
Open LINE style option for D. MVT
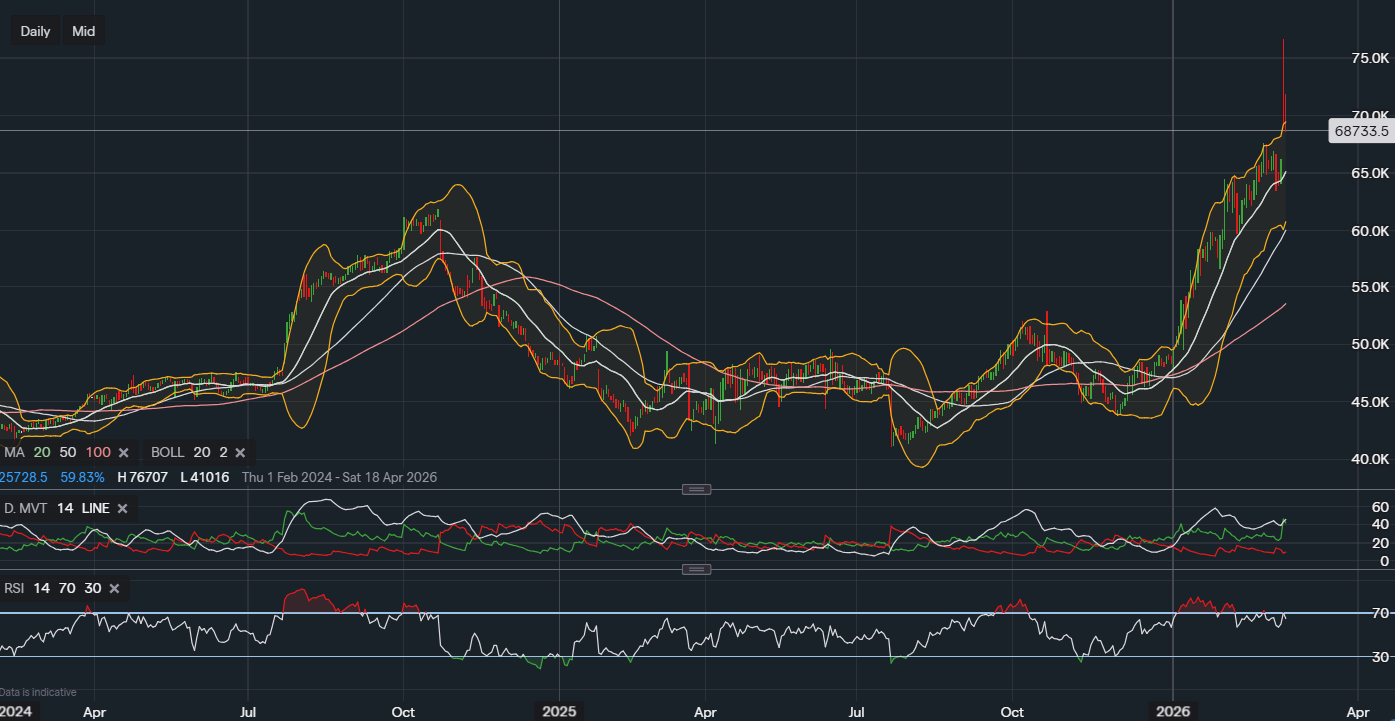pyautogui.click(x=95, y=509)
